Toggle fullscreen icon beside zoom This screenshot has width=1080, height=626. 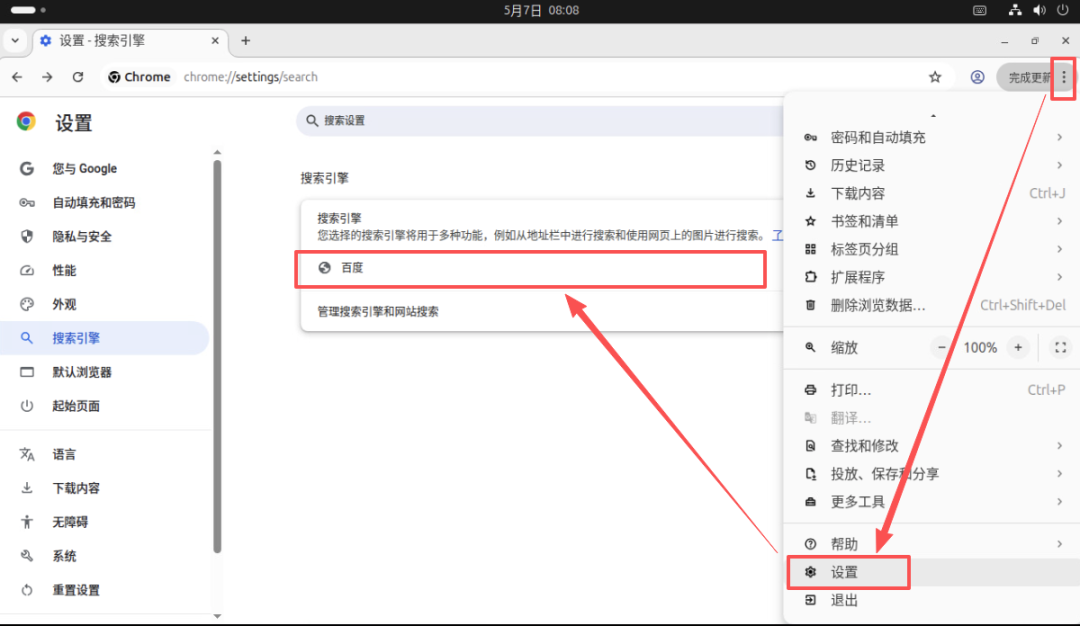click(x=1061, y=348)
